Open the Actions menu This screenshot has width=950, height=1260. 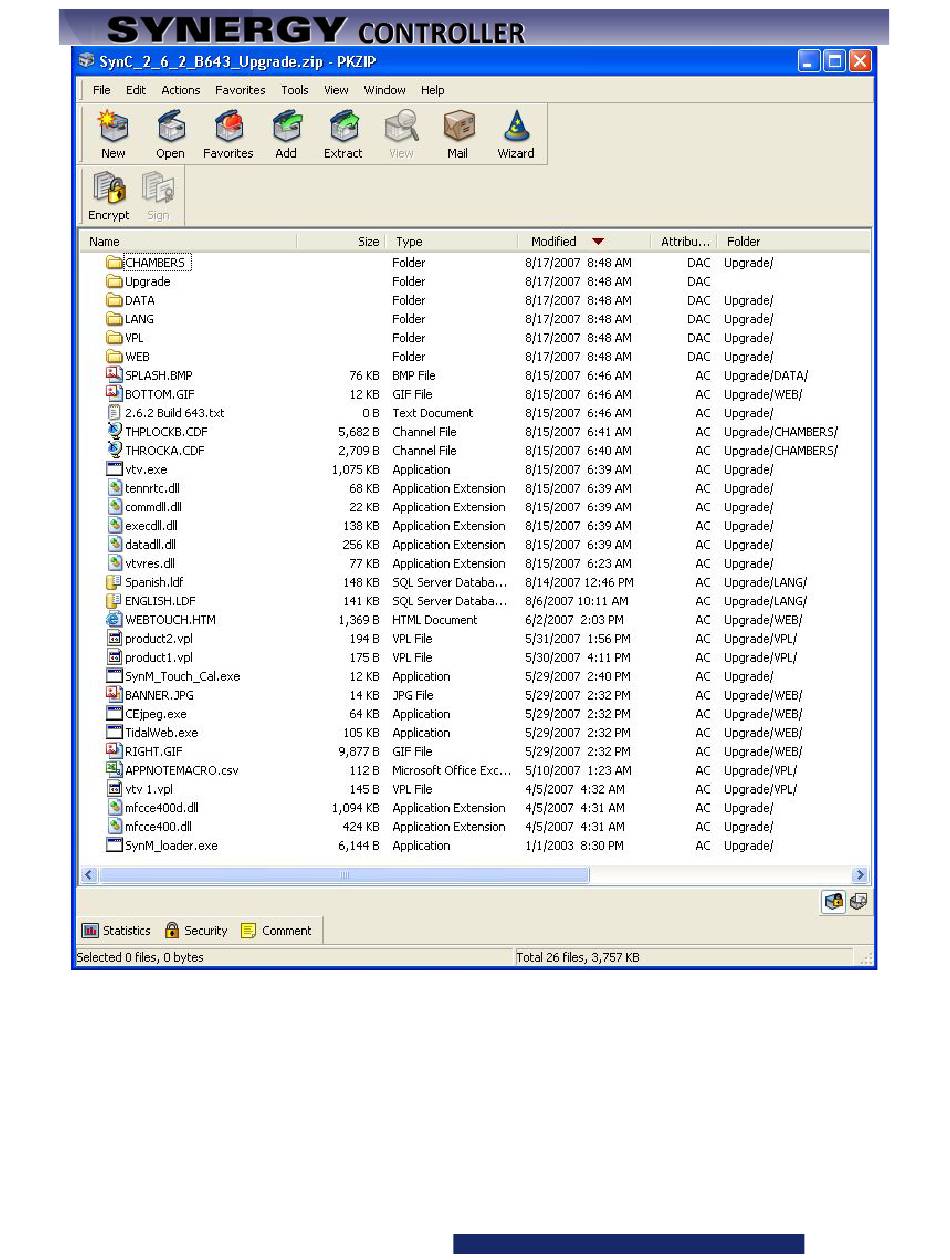pos(181,90)
